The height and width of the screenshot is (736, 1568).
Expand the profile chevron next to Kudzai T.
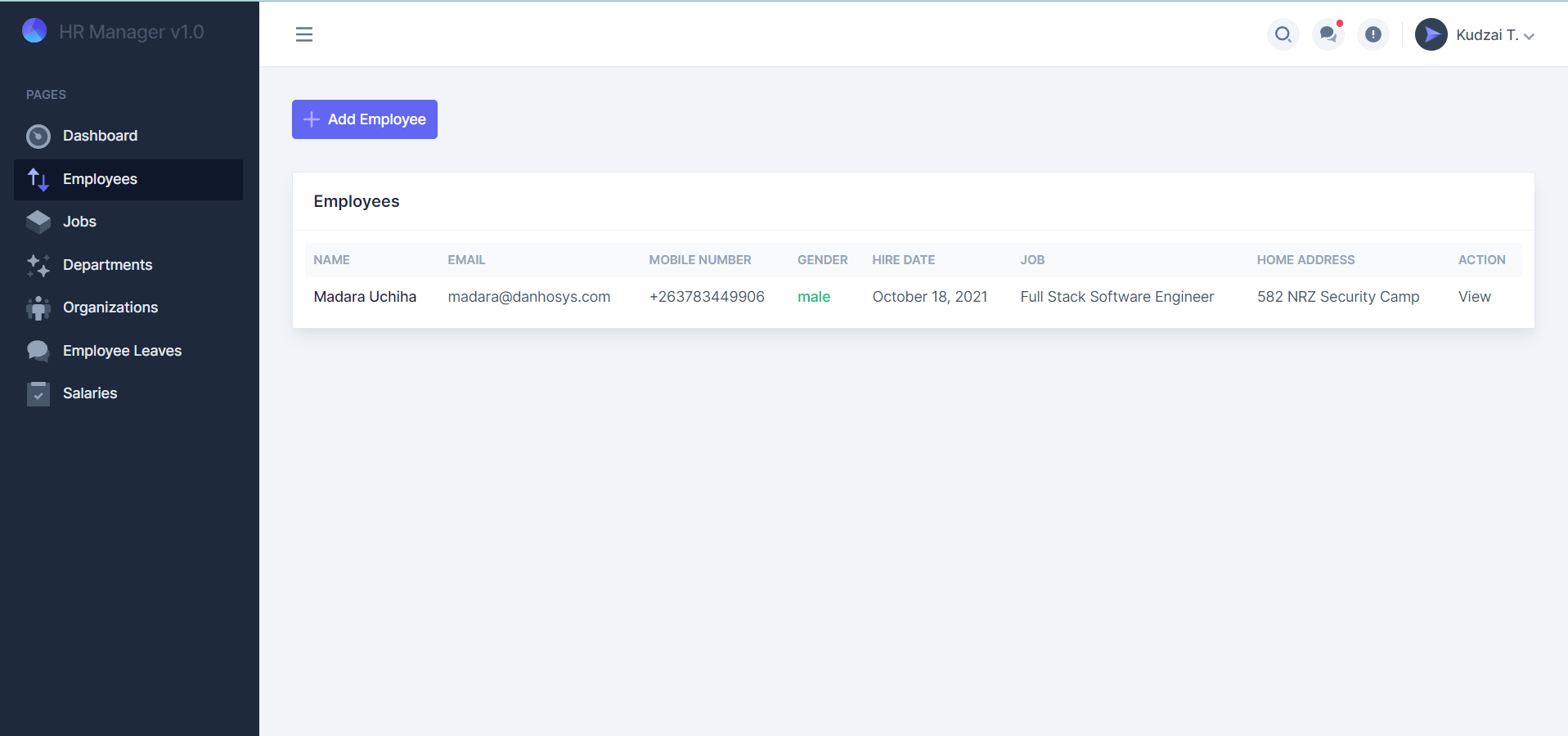tap(1530, 36)
